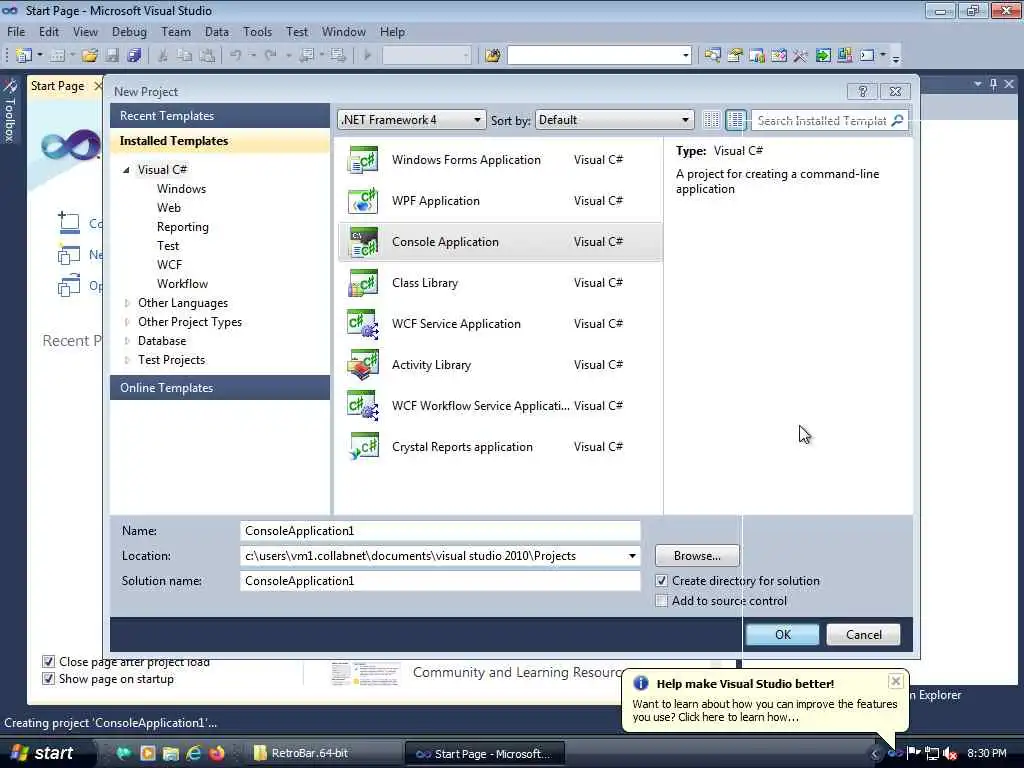This screenshot has width=1024, height=768.
Task: Enable Add to source control checkbox
Action: tap(662, 601)
